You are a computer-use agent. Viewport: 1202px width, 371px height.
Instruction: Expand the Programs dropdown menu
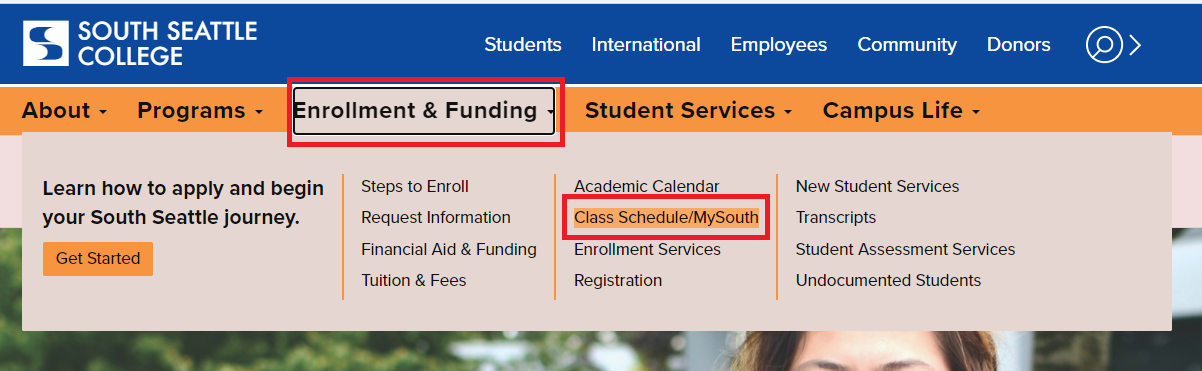(200, 111)
